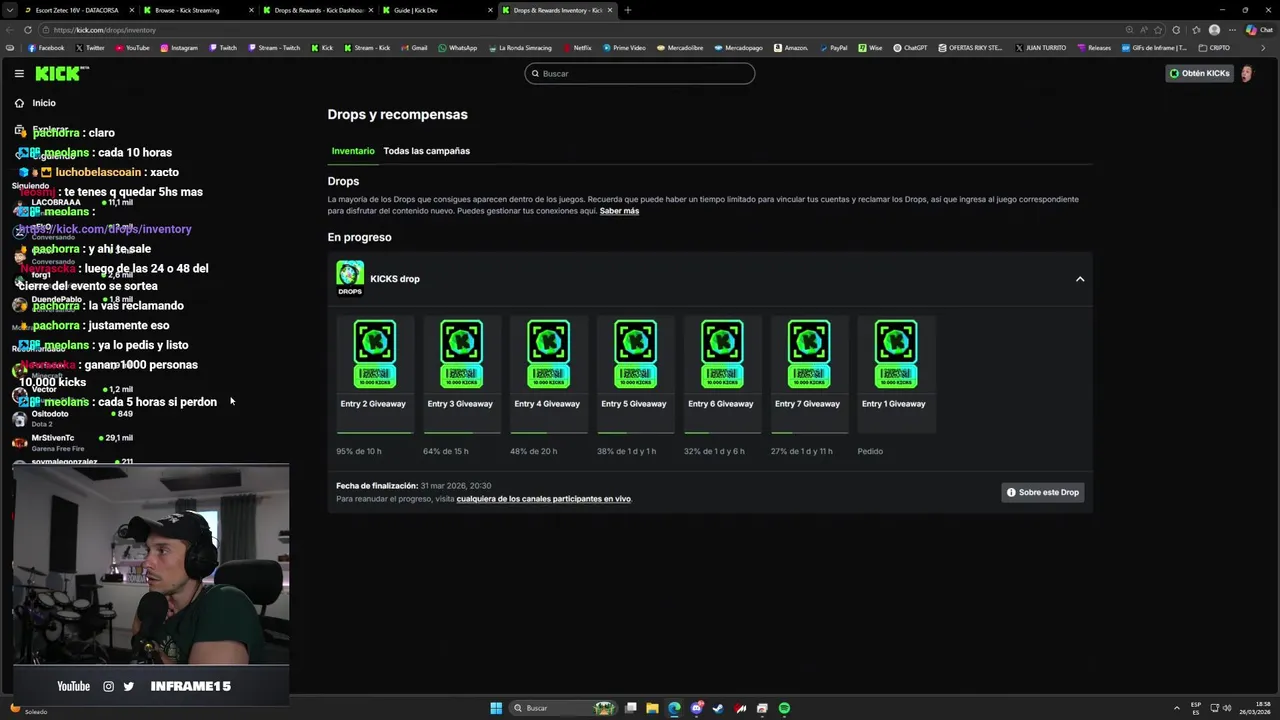Open link to participating live channels

543,499
